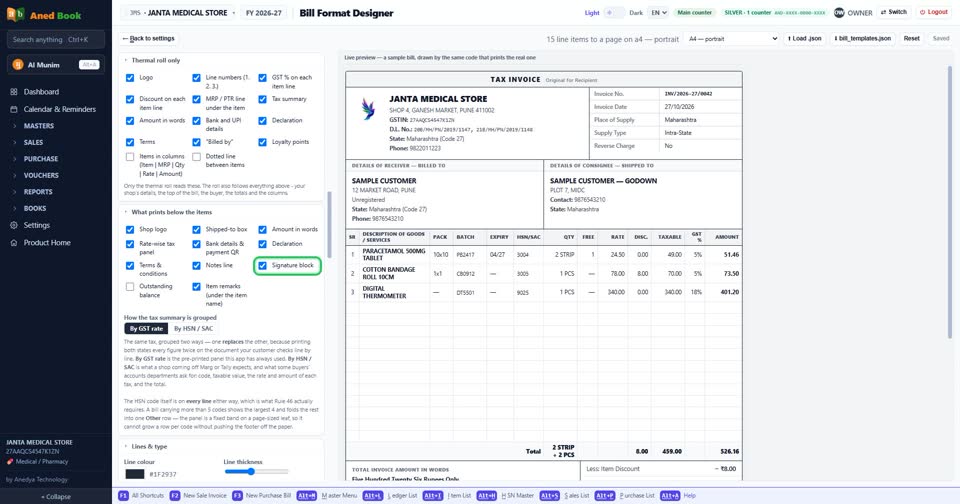Click the Switch user button
Image resolution: width=960 pixels, height=504 pixels.
click(x=894, y=12)
